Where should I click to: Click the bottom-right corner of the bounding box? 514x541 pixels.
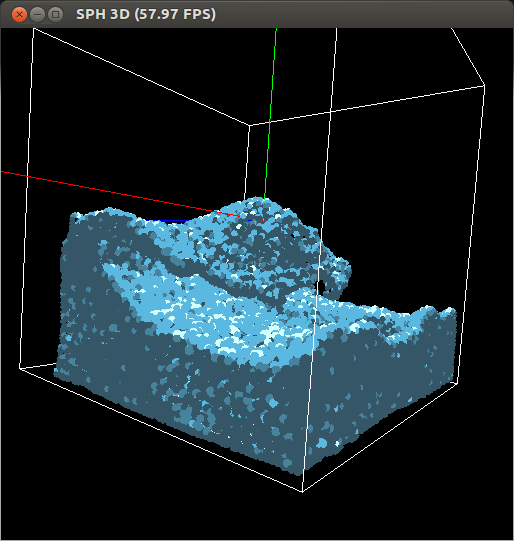pyautogui.click(x=458, y=383)
